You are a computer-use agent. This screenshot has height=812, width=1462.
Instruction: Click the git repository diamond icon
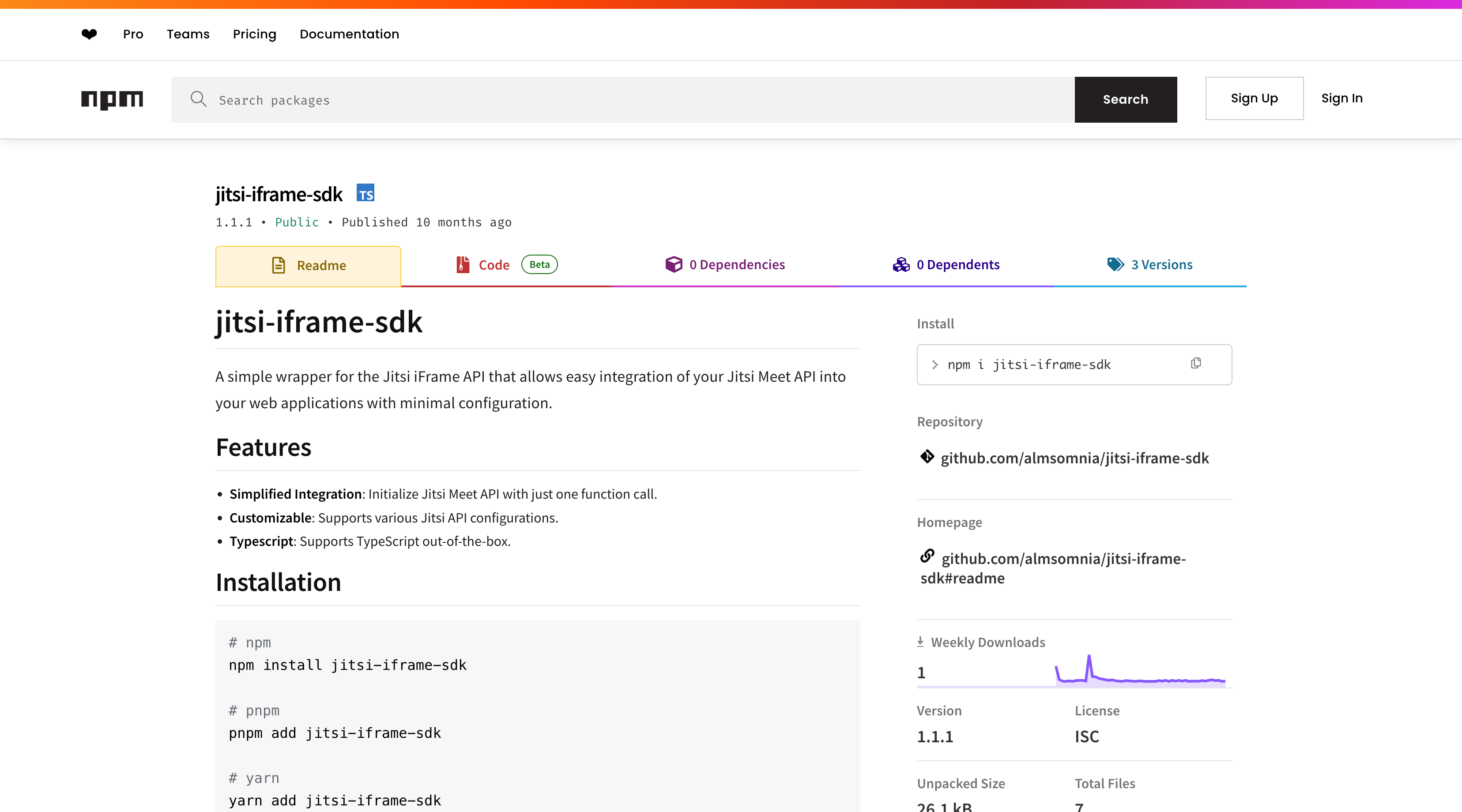point(927,457)
